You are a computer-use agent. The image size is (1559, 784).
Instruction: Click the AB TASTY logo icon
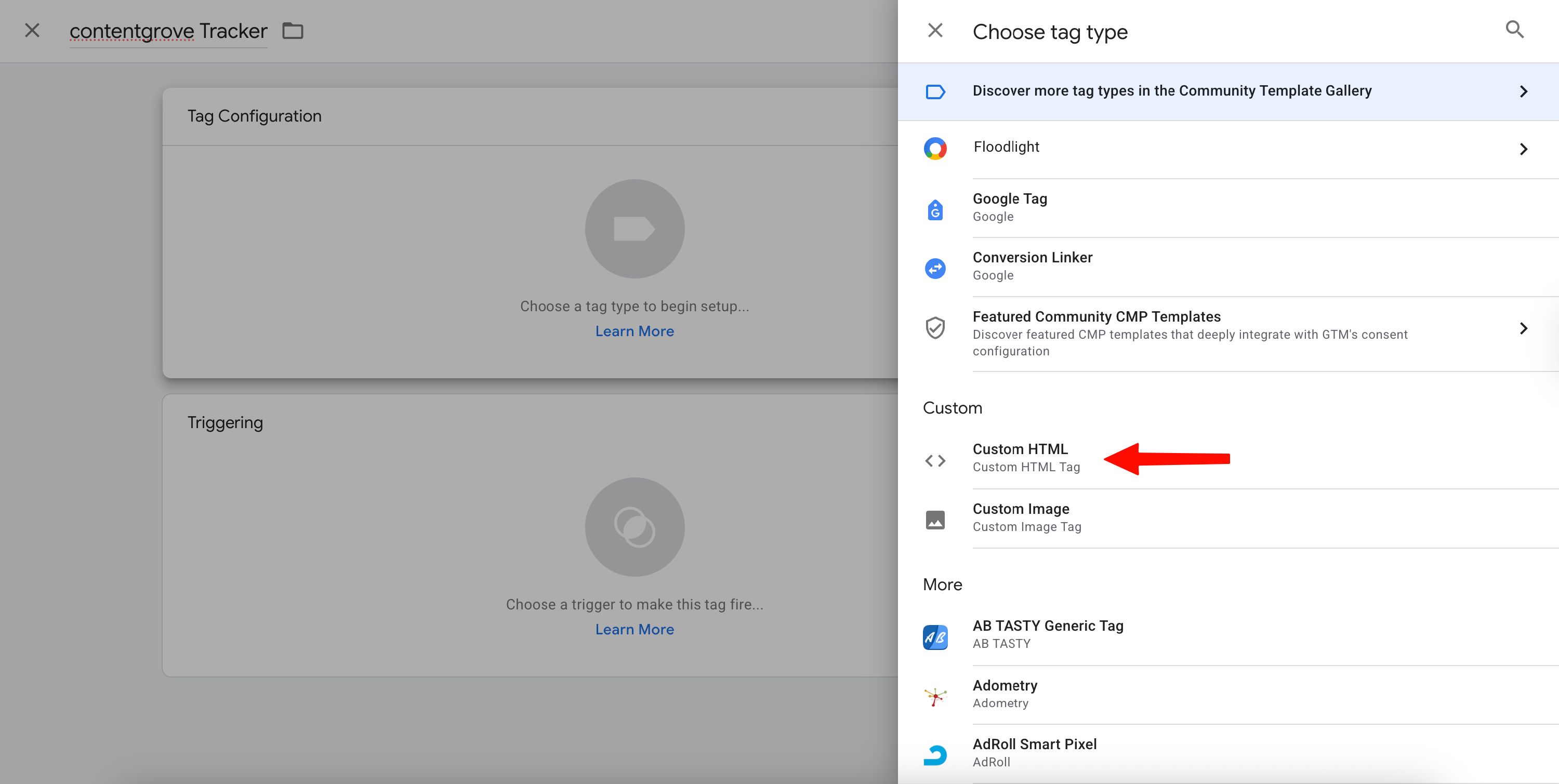tap(935, 637)
